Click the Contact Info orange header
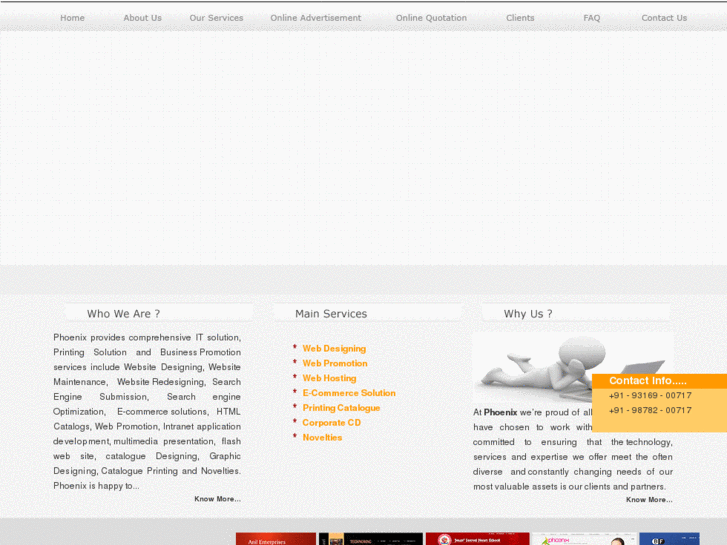This screenshot has width=727, height=545. pos(659,381)
